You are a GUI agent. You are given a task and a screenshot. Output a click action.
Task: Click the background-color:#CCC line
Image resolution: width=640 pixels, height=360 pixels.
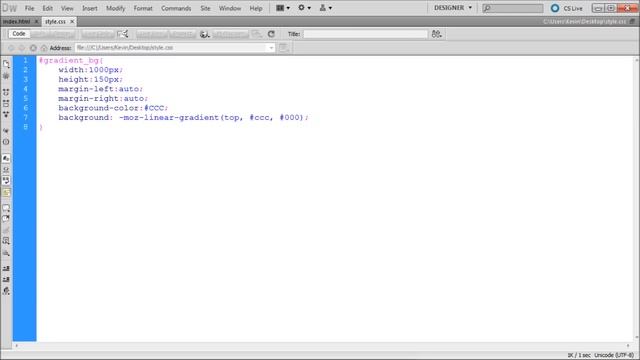pyautogui.click(x=113, y=108)
